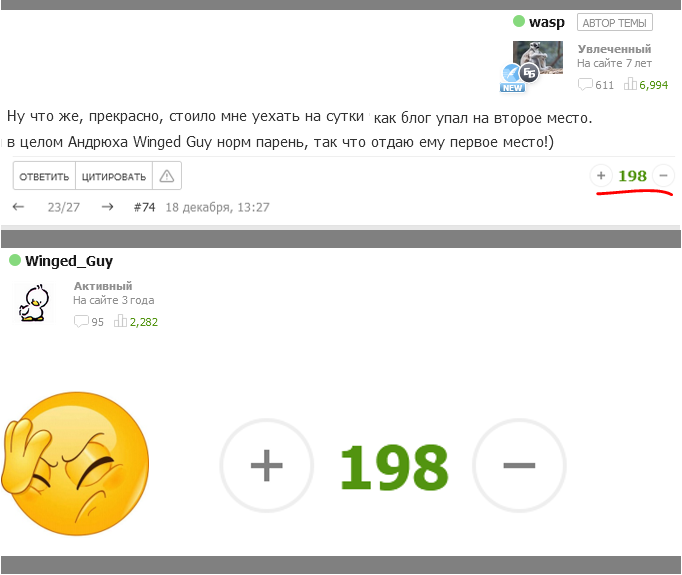
Task: Click the ЦИТИРОВАТЬ quote button
Action: (x=114, y=176)
